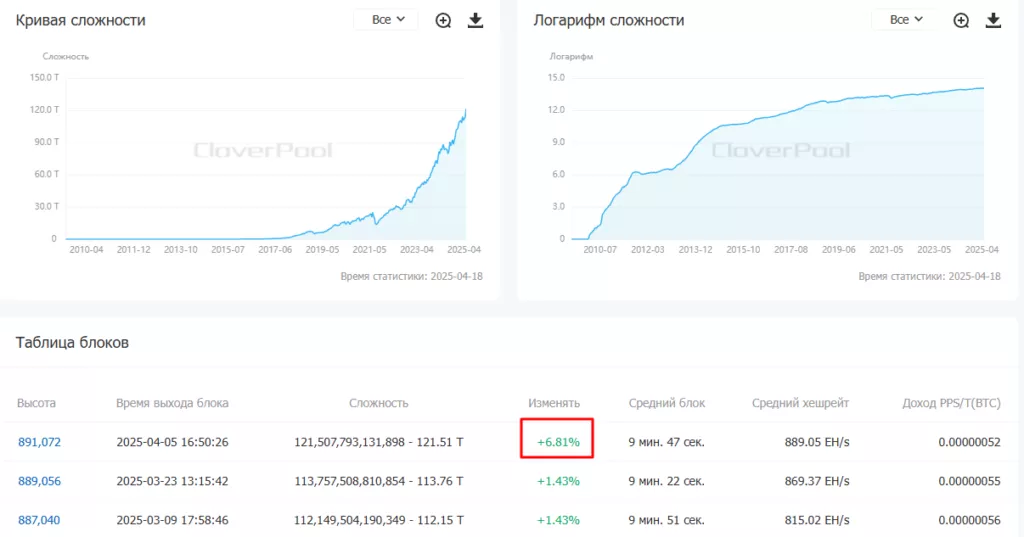Download the Логарифм сложности chart
Image resolution: width=1024 pixels, height=537 pixels.
[x=993, y=20]
